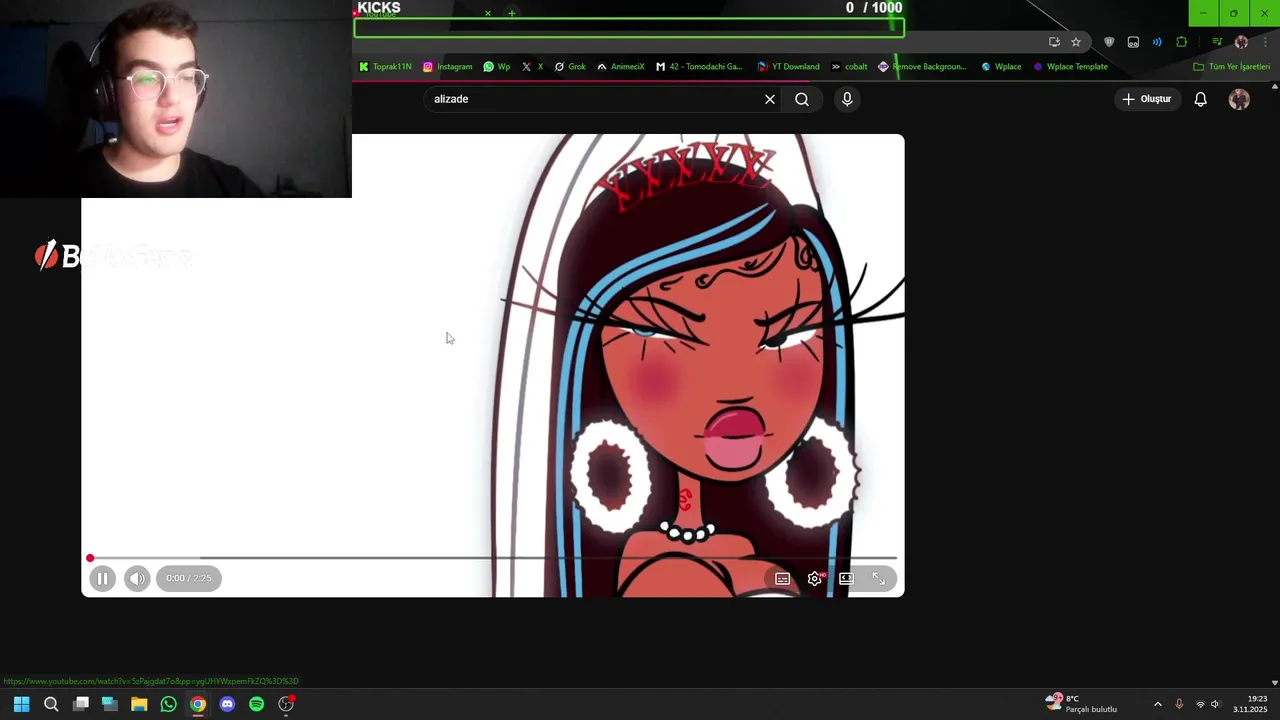Open File Explorer from taskbar
This screenshot has height=720, width=1280.
coord(139,704)
